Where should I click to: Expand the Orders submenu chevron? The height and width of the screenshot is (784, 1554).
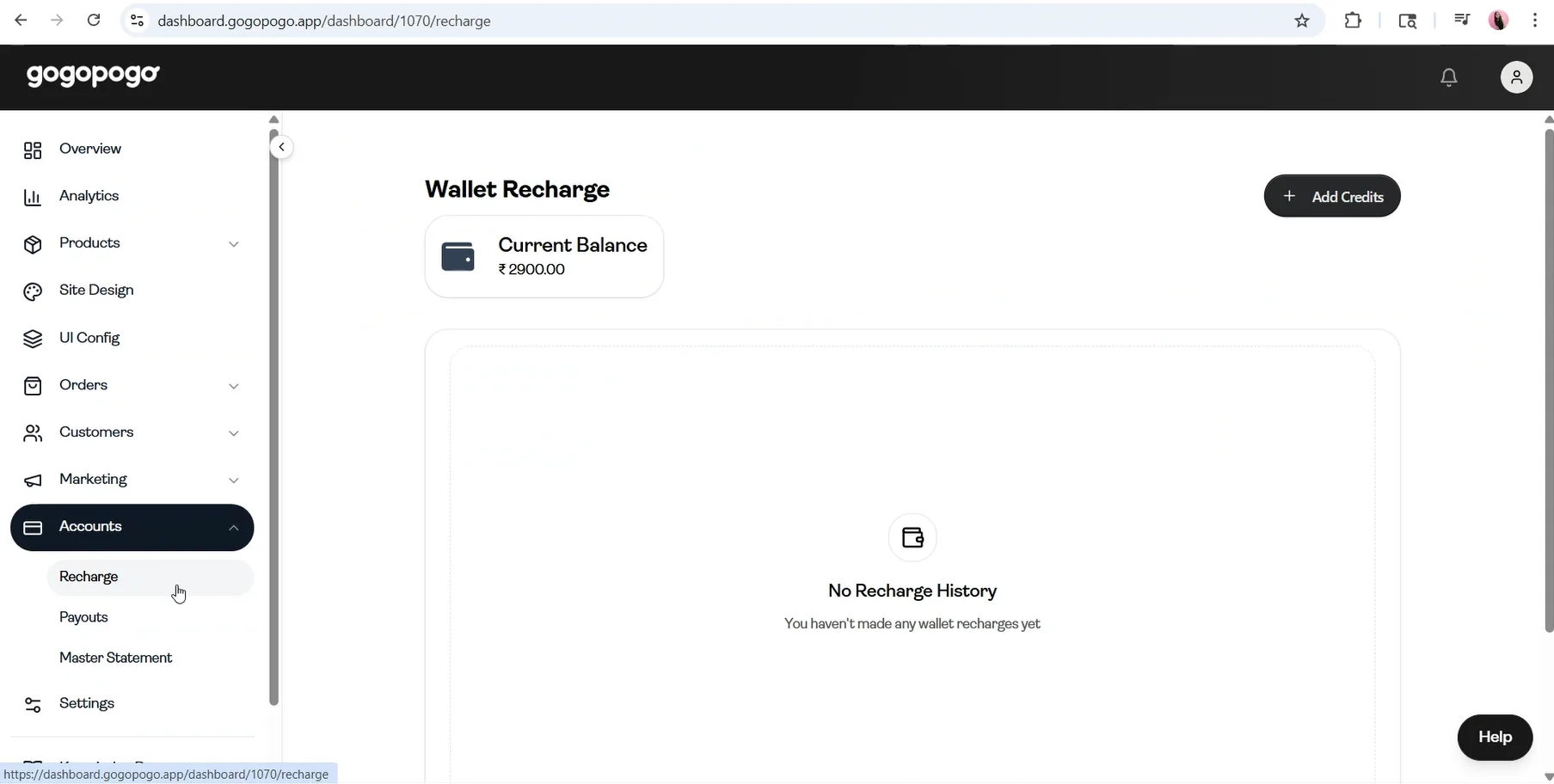(x=233, y=386)
